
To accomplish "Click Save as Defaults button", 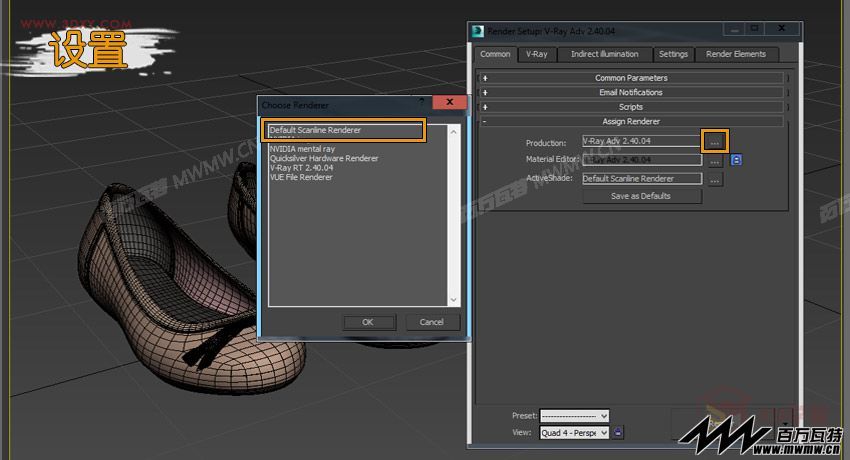I will click(x=641, y=196).
